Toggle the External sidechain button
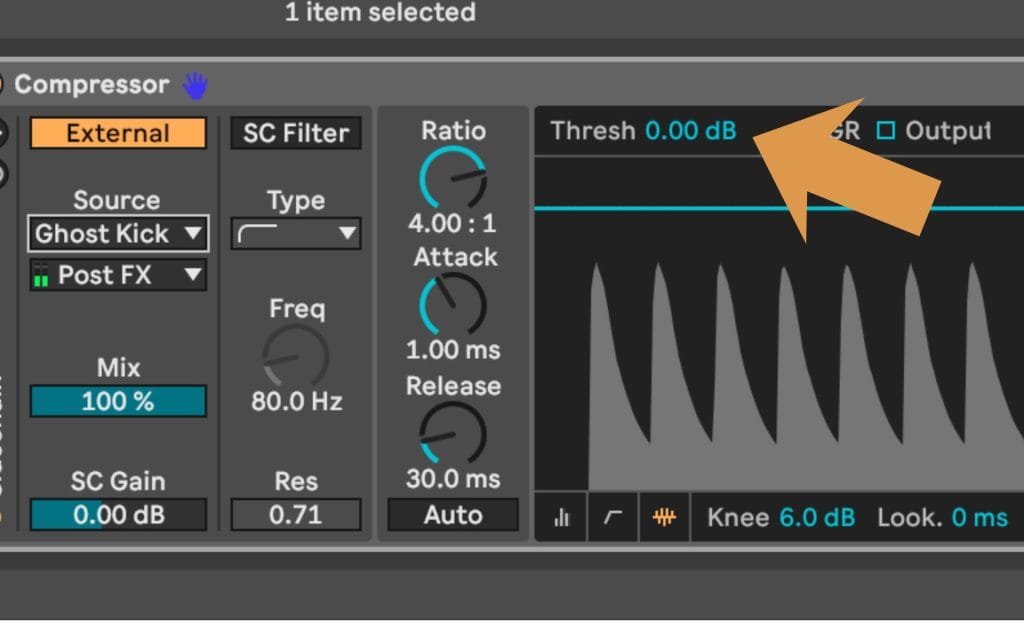Screen dimensions: 1024x640 [118, 133]
